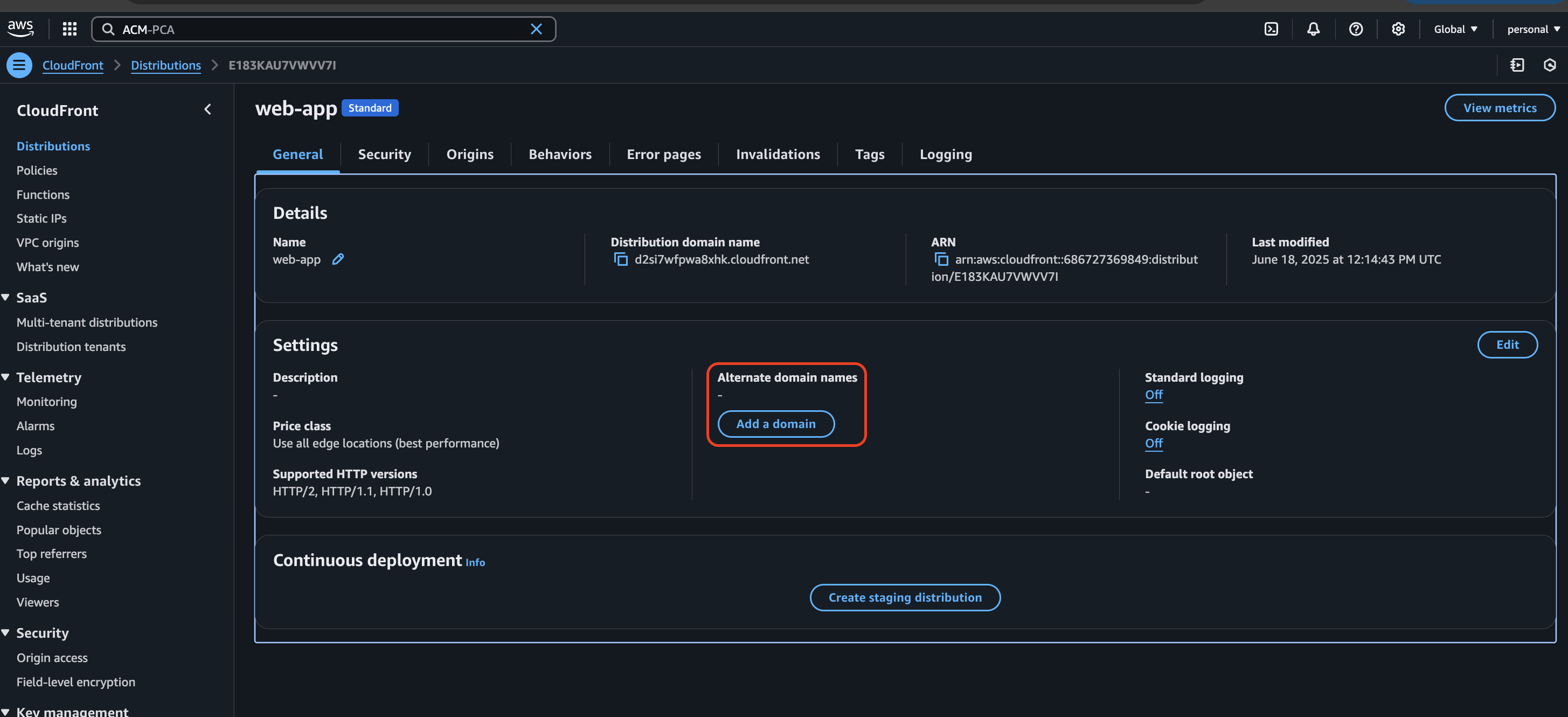Open Field-level encryption in the sidebar
Image resolution: width=1568 pixels, height=717 pixels.
[x=75, y=682]
